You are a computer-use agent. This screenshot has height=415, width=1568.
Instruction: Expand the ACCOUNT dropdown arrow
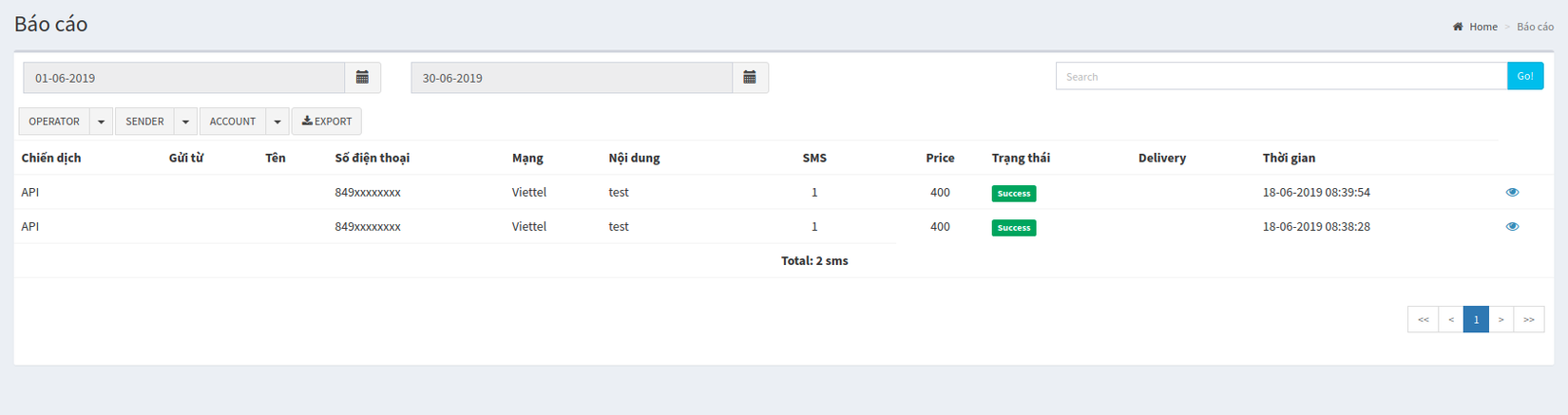(x=277, y=122)
